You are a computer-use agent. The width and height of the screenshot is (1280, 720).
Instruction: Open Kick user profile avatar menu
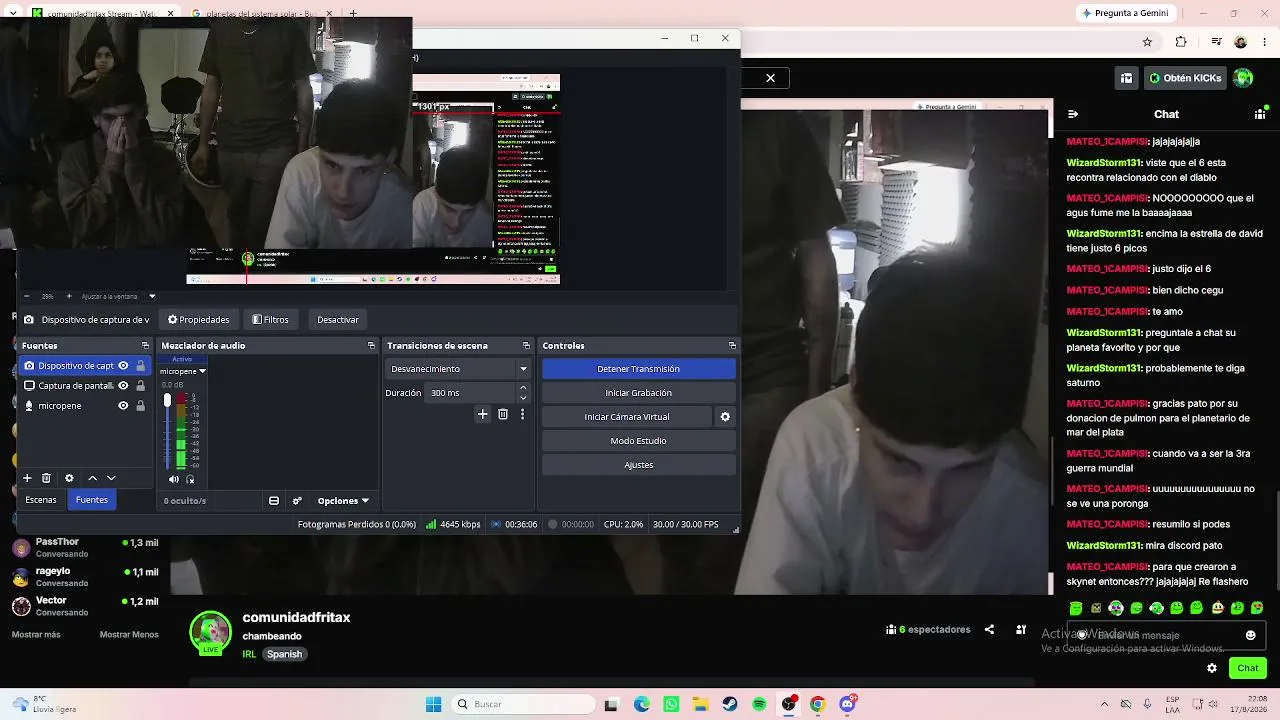[1243, 78]
